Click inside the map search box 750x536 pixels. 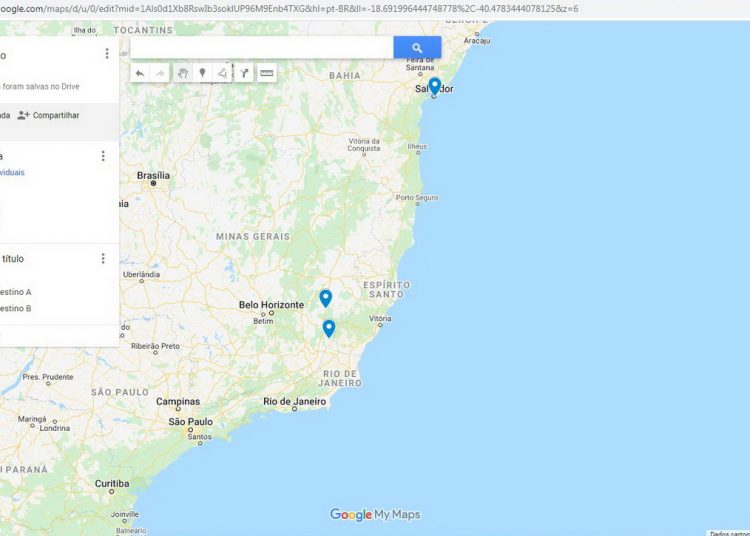click(x=262, y=48)
